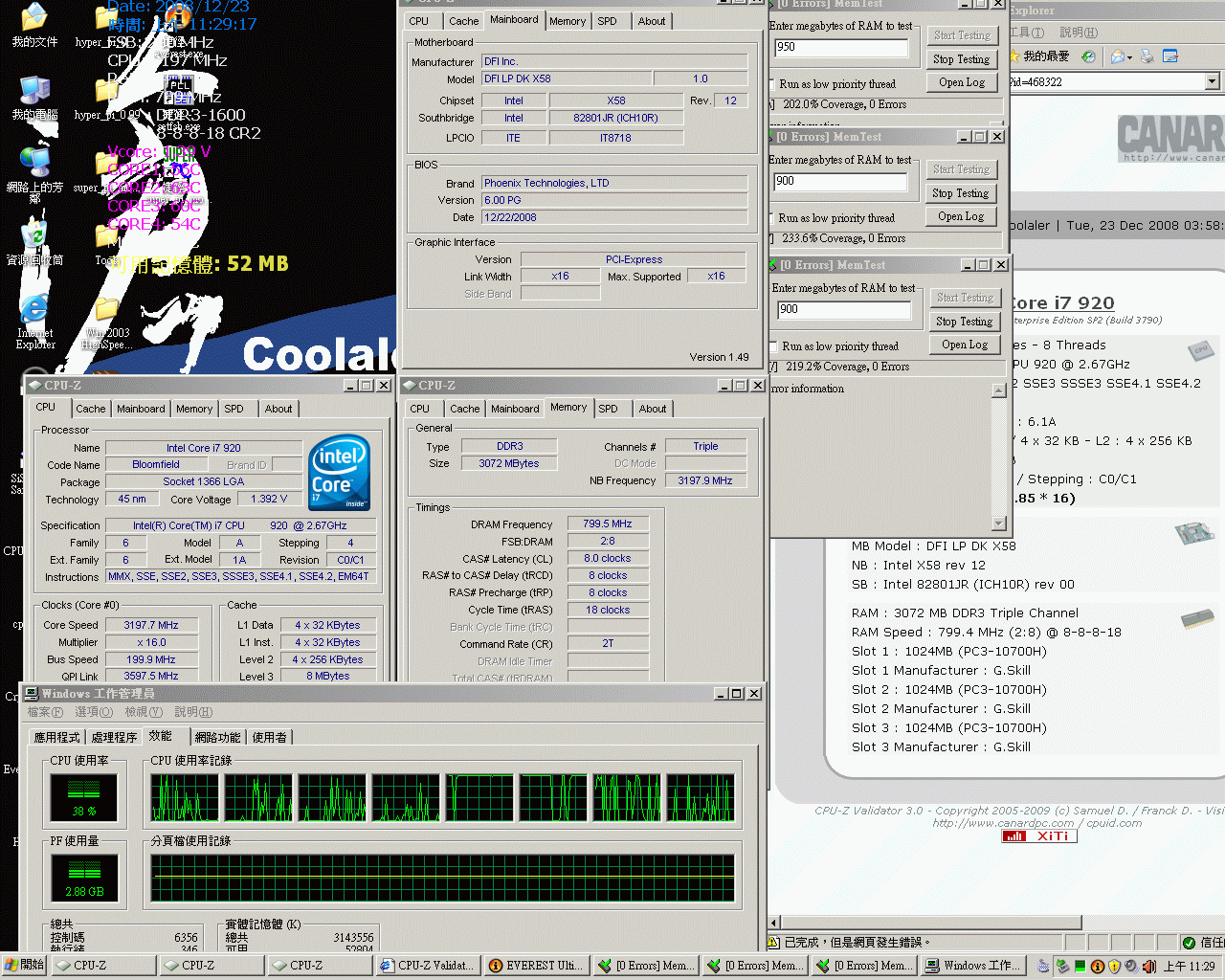This screenshot has height=980, width=1225.
Task: Click the Mail icon in Internet Explorer toolbar
Action: [x=1117, y=56]
